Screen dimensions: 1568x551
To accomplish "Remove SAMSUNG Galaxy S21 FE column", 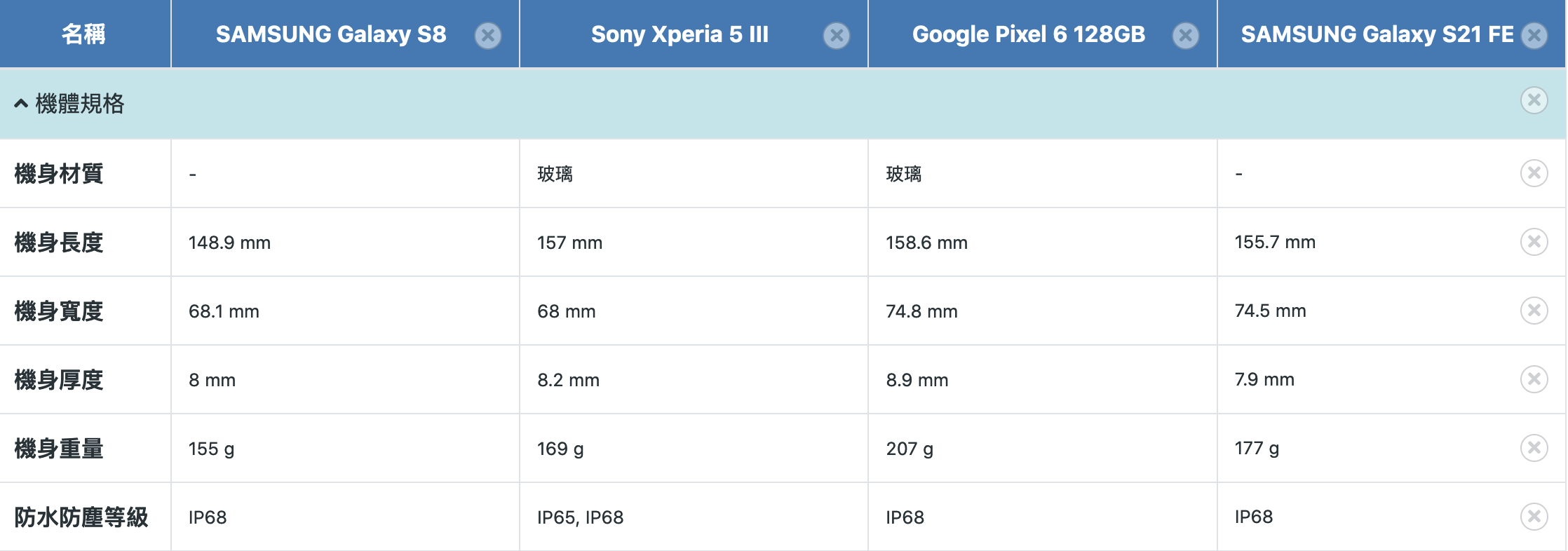I will pos(1534,35).
